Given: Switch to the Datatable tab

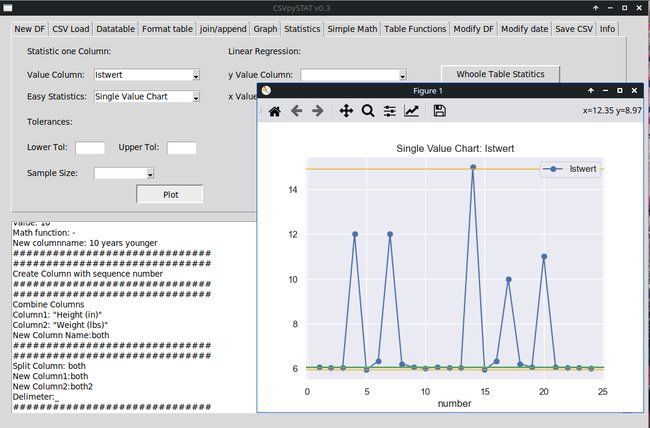Looking at the screenshot, I should pos(116,29).
